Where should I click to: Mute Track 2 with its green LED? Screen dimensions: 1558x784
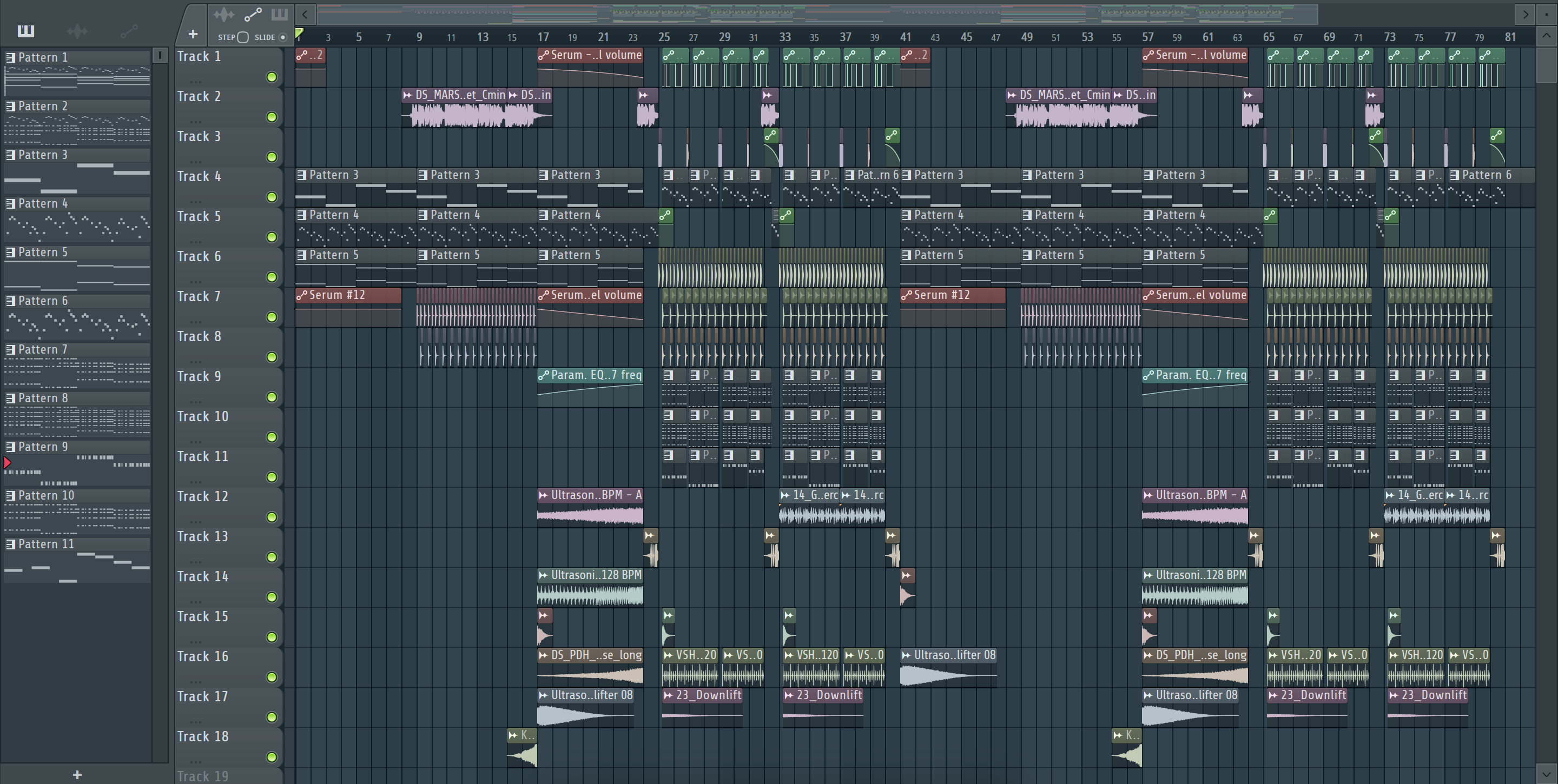272,117
